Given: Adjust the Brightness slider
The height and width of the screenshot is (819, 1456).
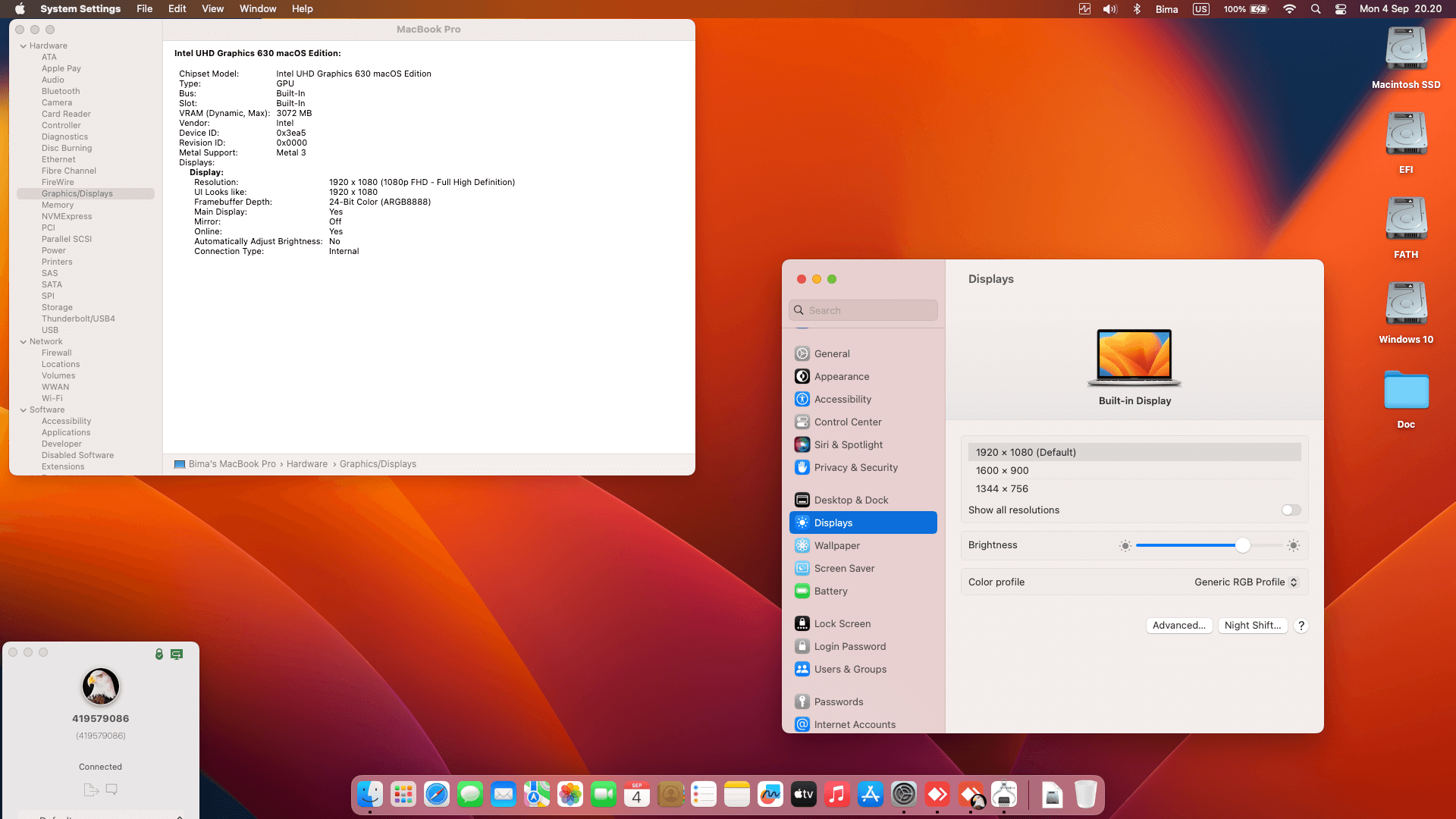Looking at the screenshot, I should pos(1242,545).
